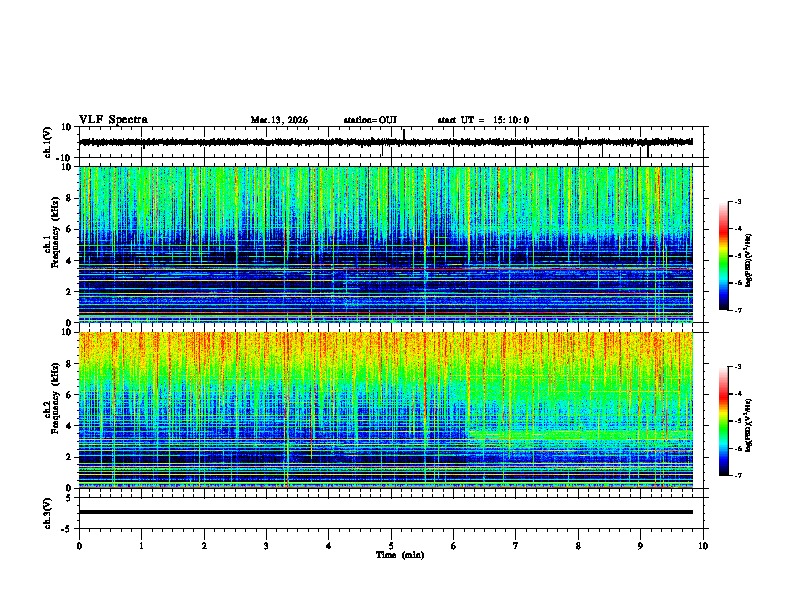
Task: Click the ch.2 spectrogram color bar
Action: click(x=723, y=421)
